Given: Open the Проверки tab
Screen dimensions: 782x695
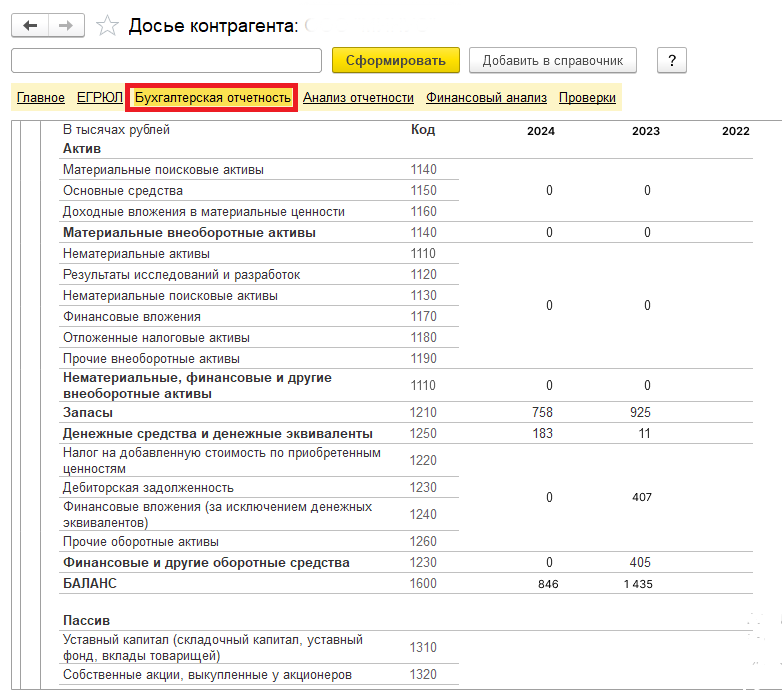Looking at the screenshot, I should [x=587, y=97].
